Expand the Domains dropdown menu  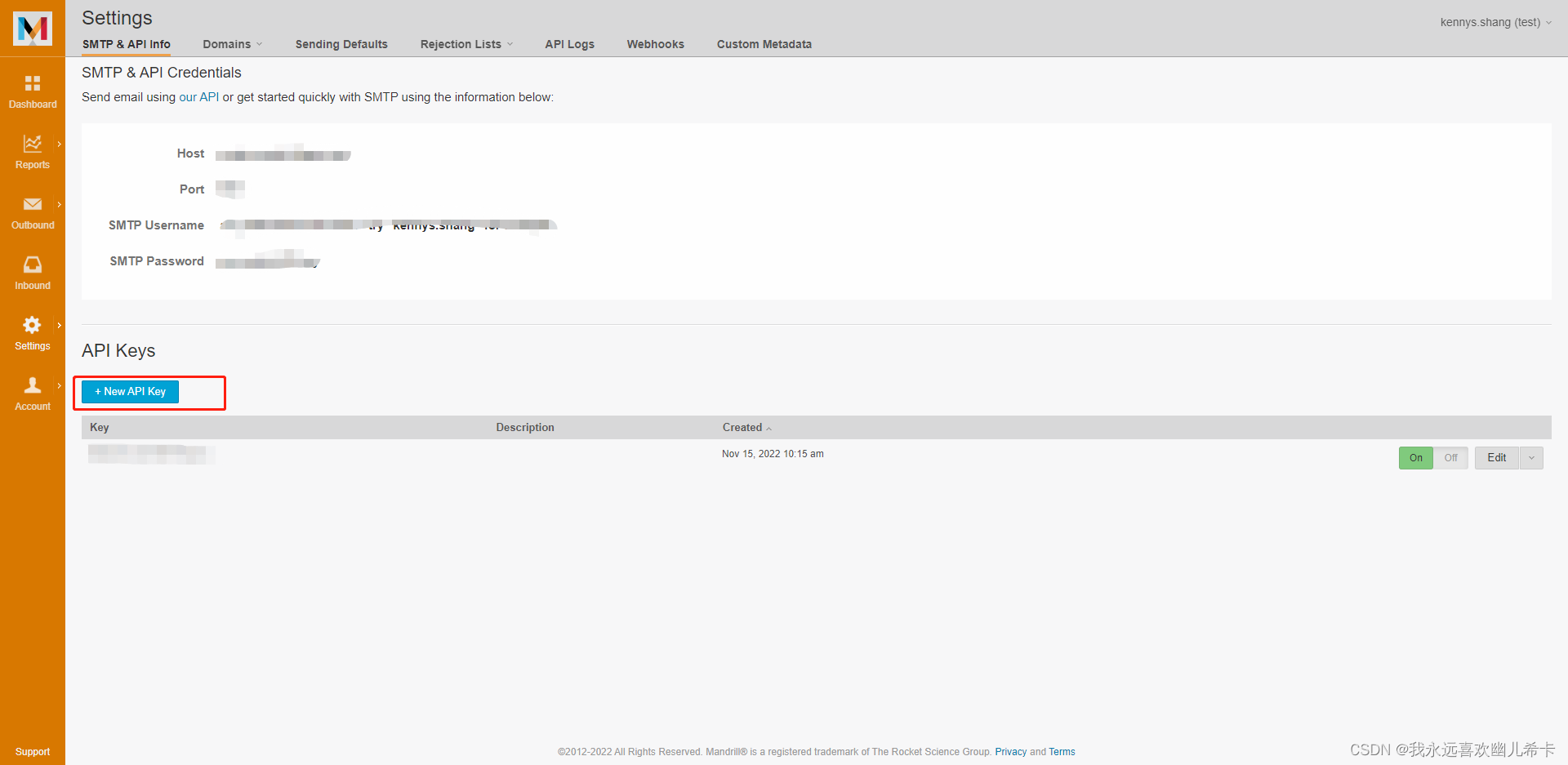(x=232, y=44)
